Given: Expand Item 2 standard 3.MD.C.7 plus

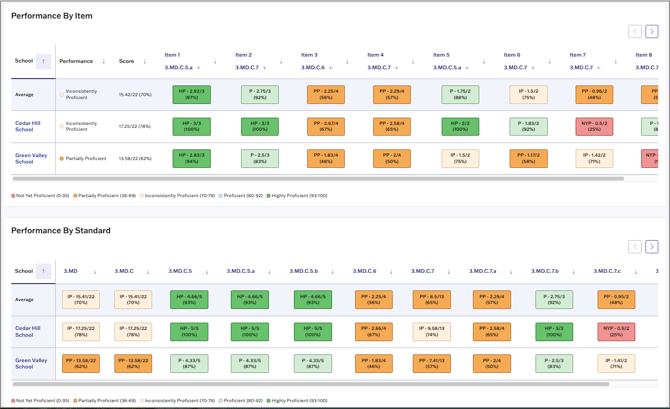Looking at the screenshot, I should pos(264,68).
